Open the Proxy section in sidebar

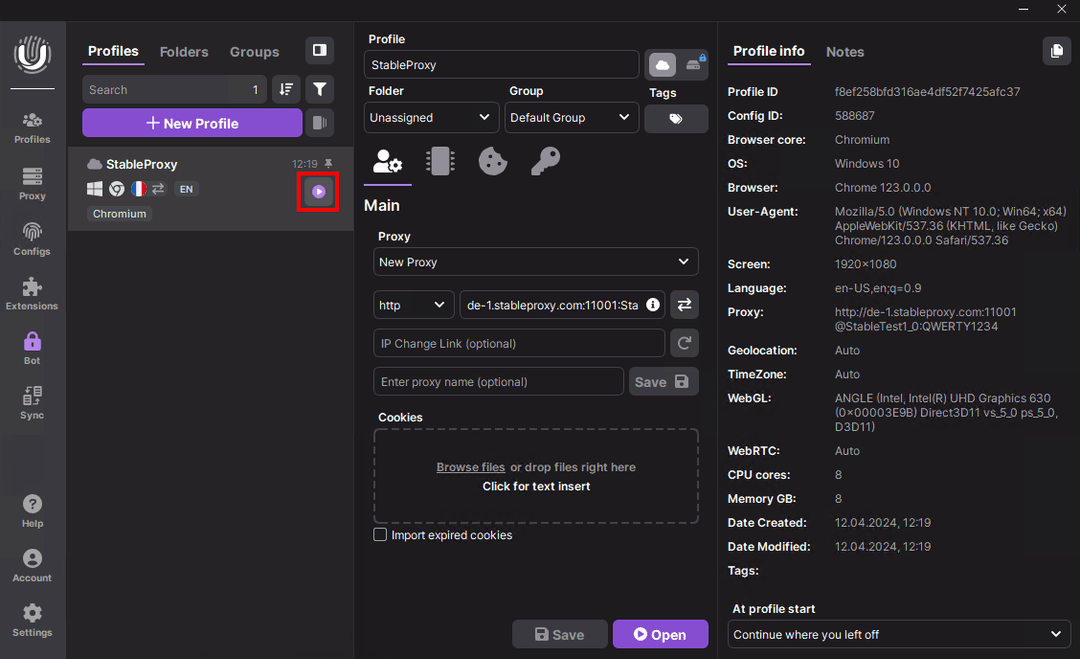tap(32, 183)
